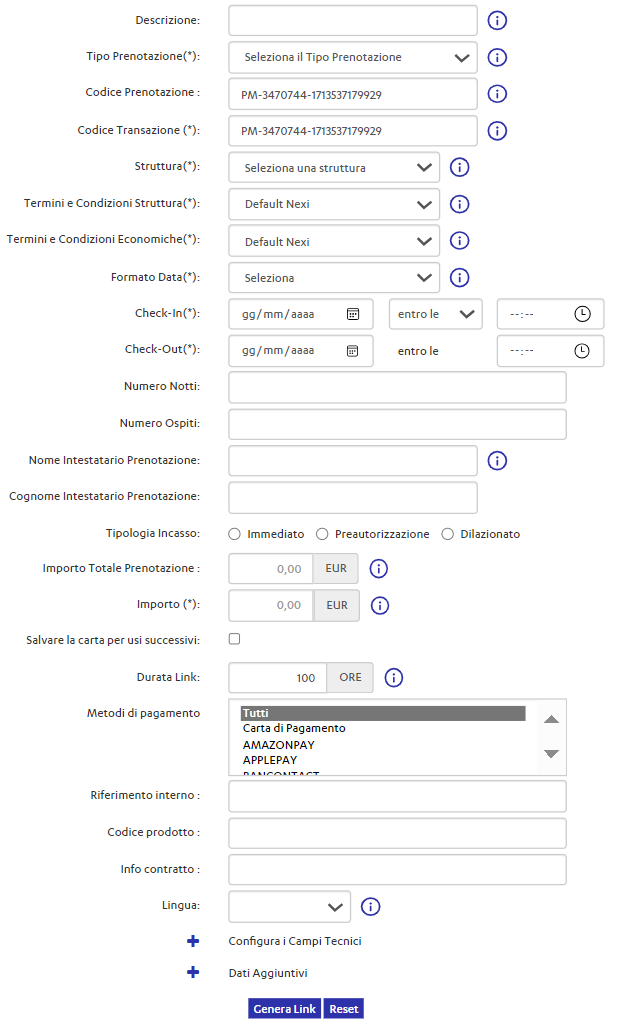Click the Check-Out time input field
The height and width of the screenshot is (1021, 617).
(x=551, y=351)
